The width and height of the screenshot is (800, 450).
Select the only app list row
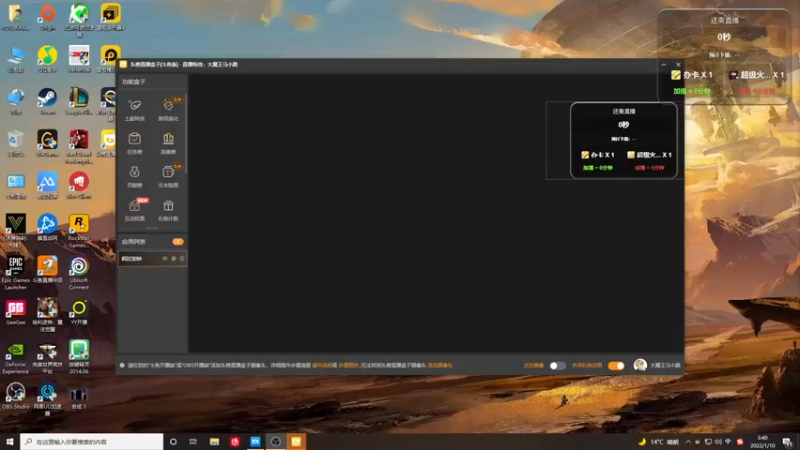click(x=153, y=259)
